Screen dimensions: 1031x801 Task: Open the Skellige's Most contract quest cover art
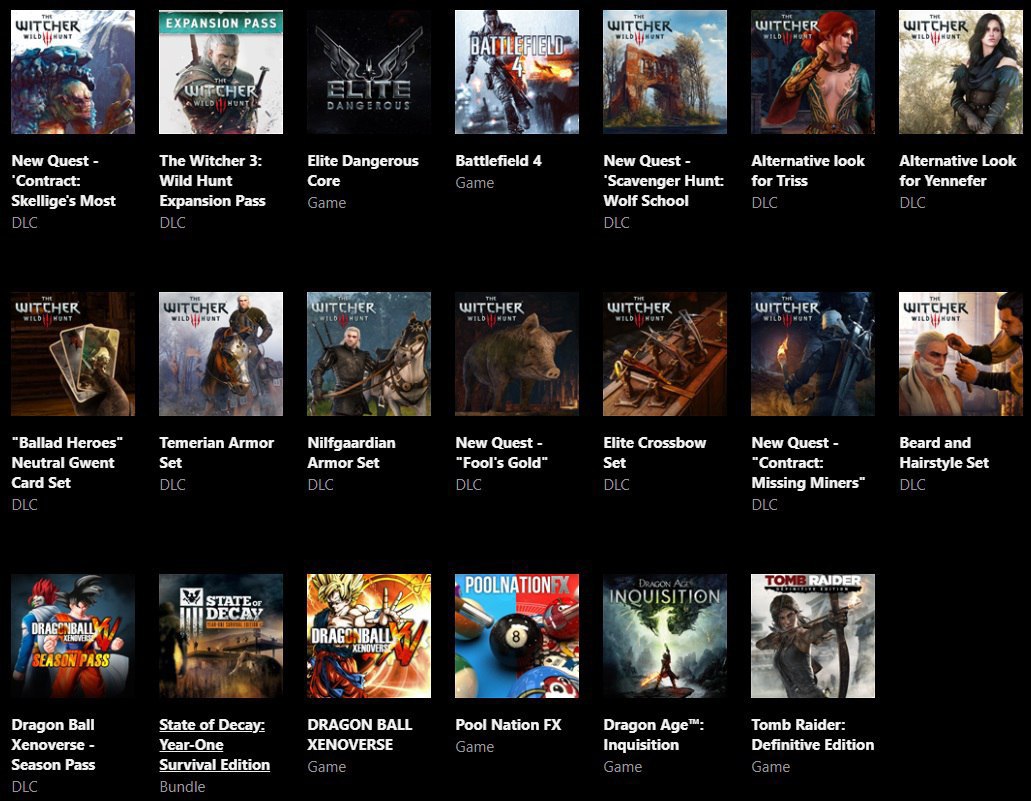73,72
